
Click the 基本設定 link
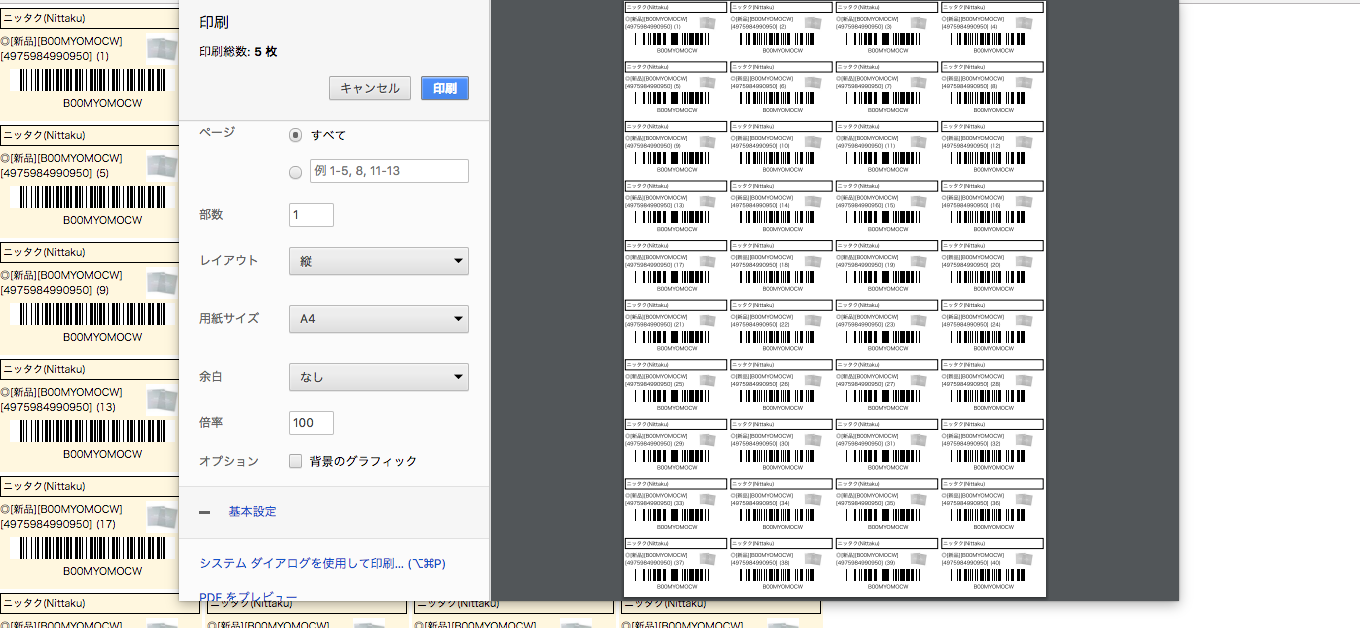(252, 512)
